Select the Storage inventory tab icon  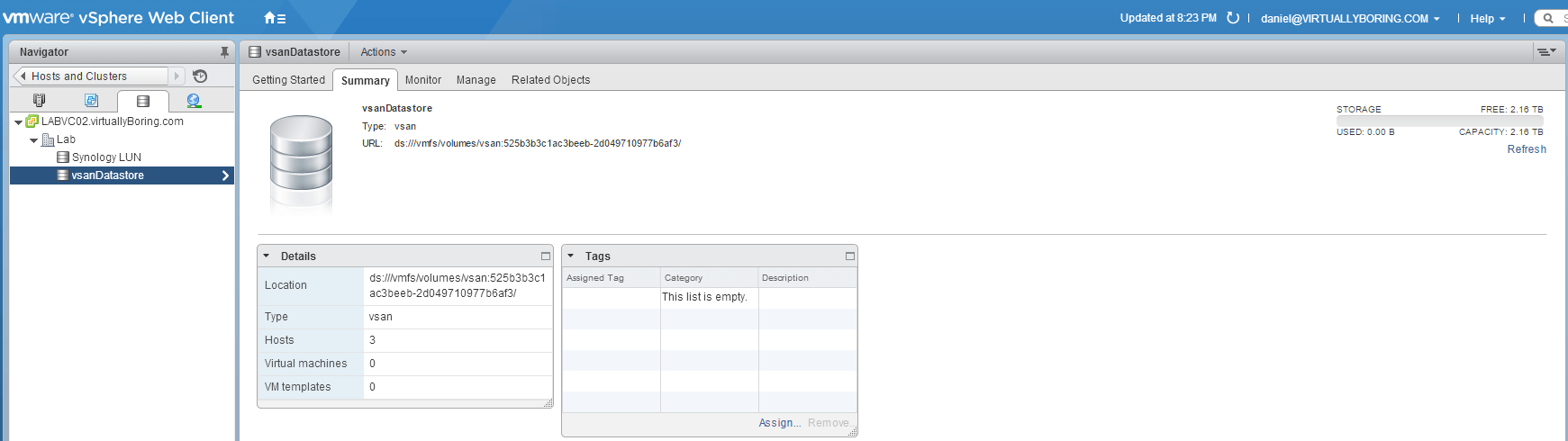pyautogui.click(x=142, y=101)
